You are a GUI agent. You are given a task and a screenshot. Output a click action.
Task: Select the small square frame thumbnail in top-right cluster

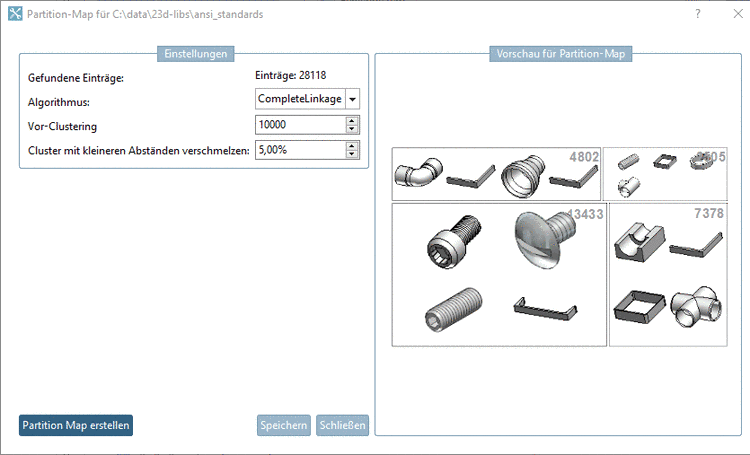click(665, 161)
